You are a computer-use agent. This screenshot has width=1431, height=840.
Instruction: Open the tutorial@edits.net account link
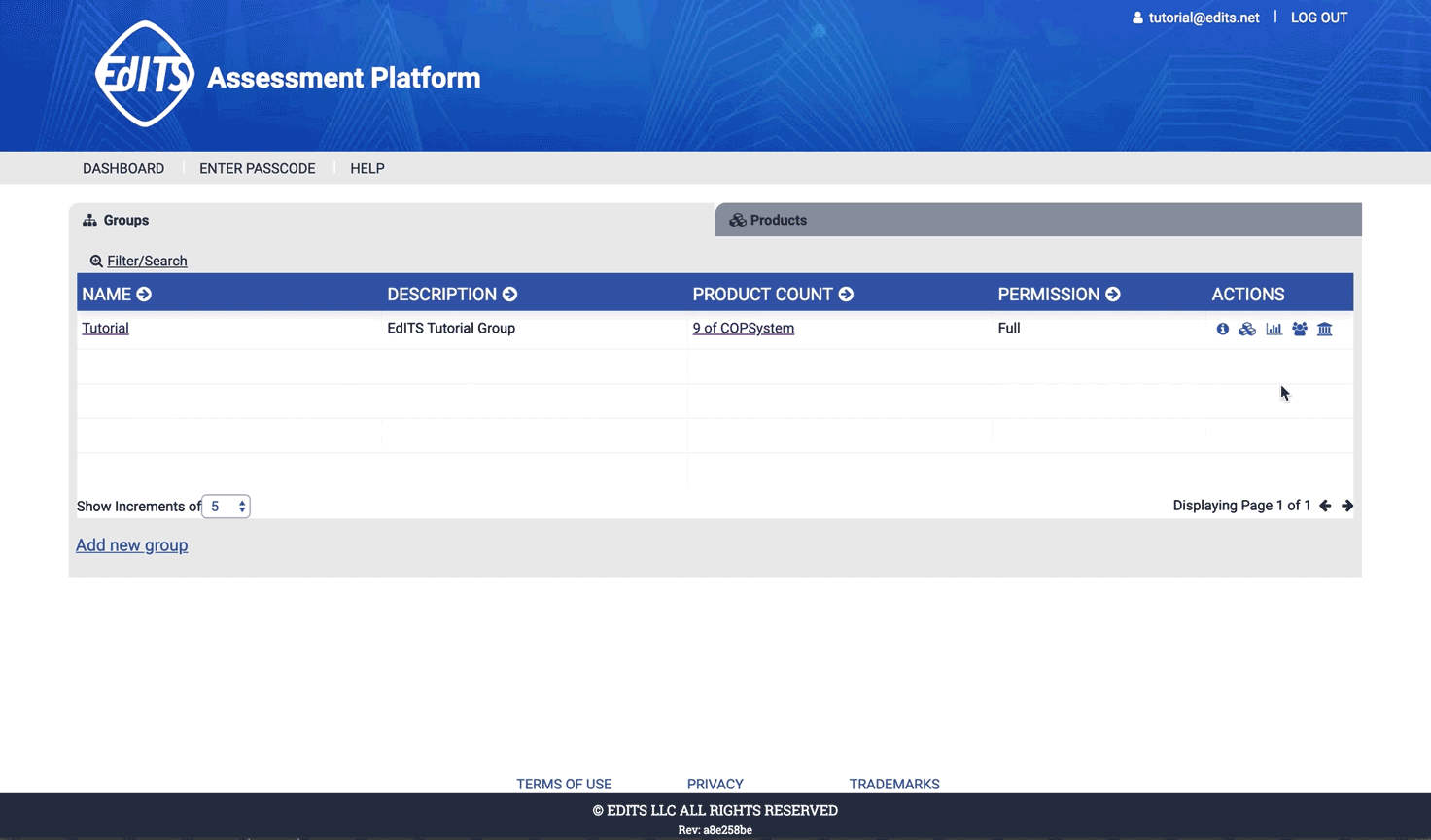pos(1204,17)
